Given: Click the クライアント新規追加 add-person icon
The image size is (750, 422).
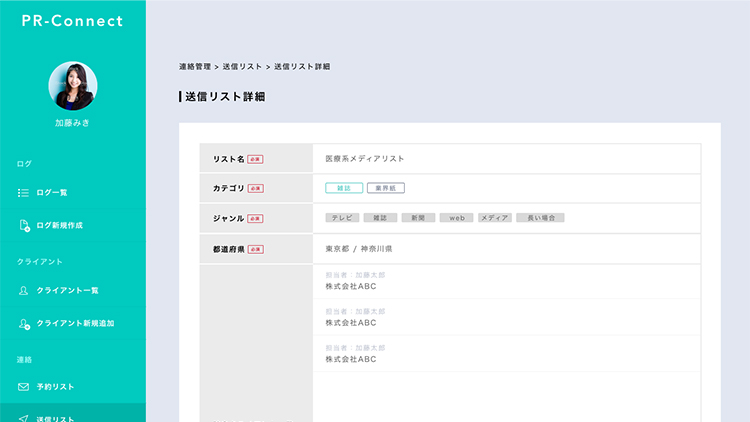Looking at the screenshot, I should (24, 324).
